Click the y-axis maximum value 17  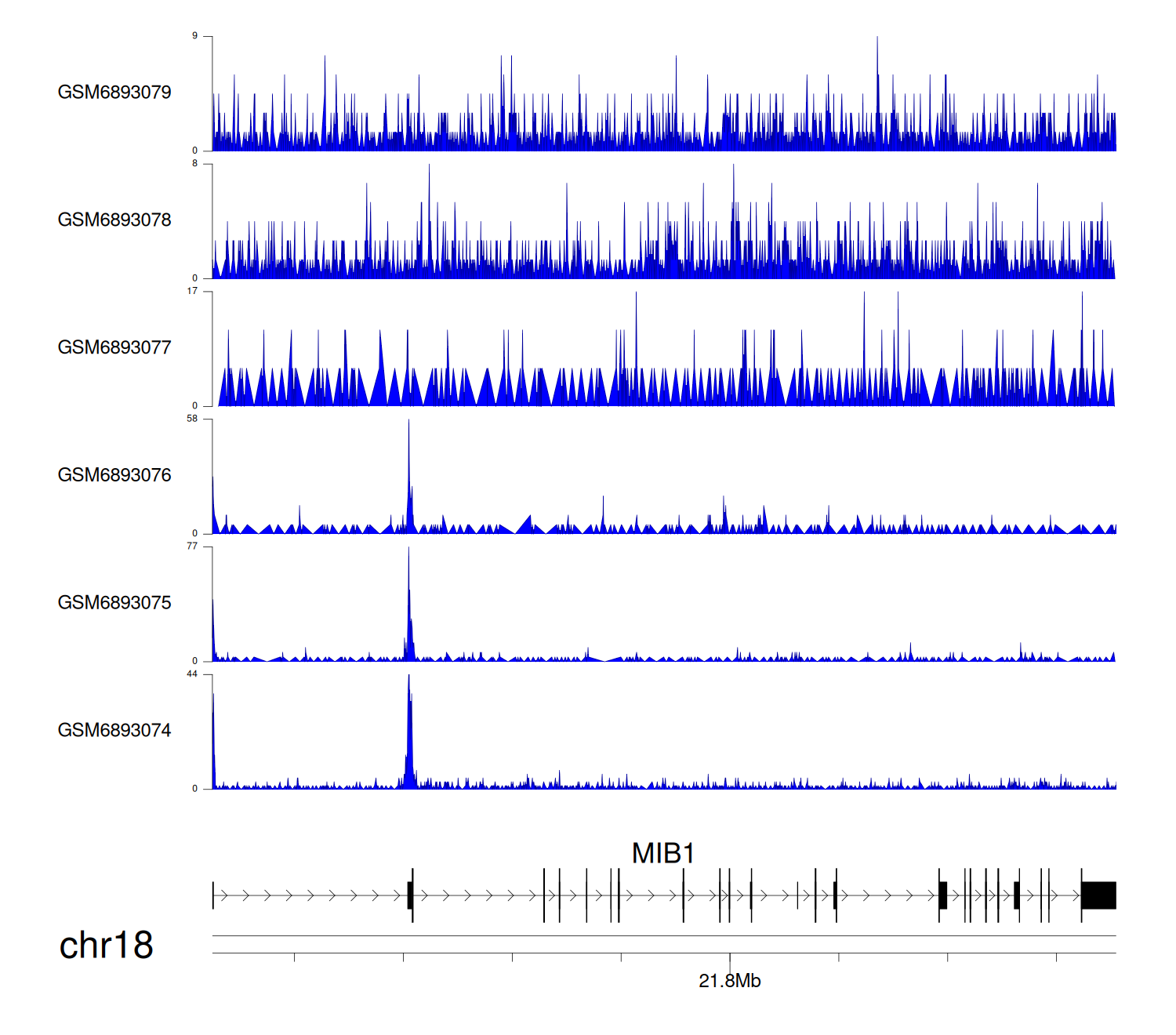tap(192, 291)
